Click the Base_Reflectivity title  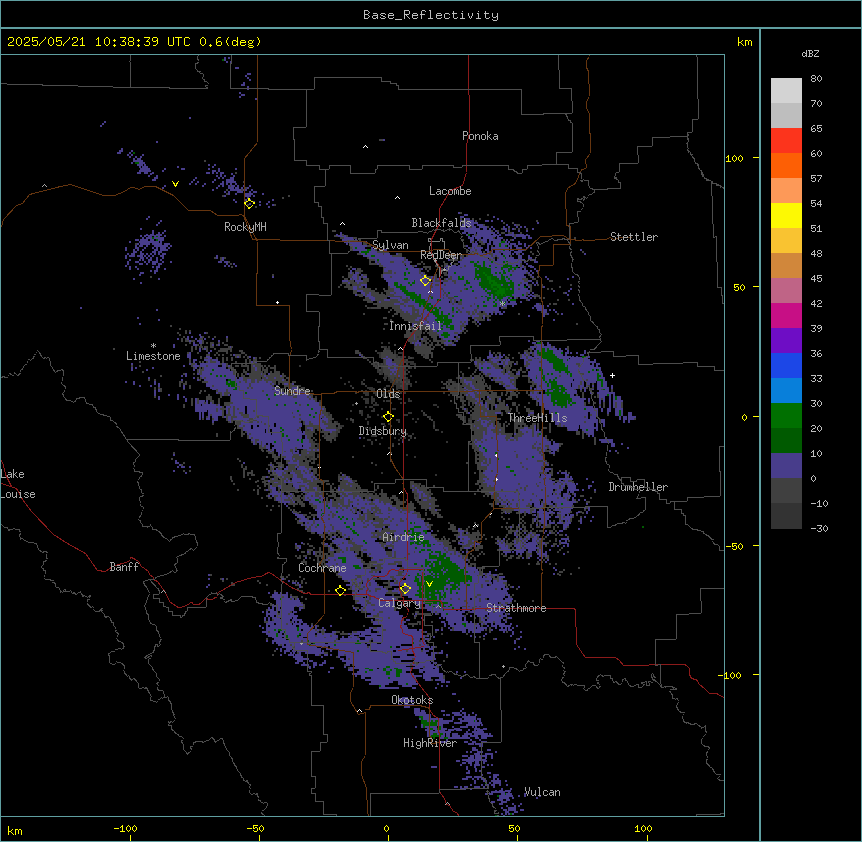(431, 15)
